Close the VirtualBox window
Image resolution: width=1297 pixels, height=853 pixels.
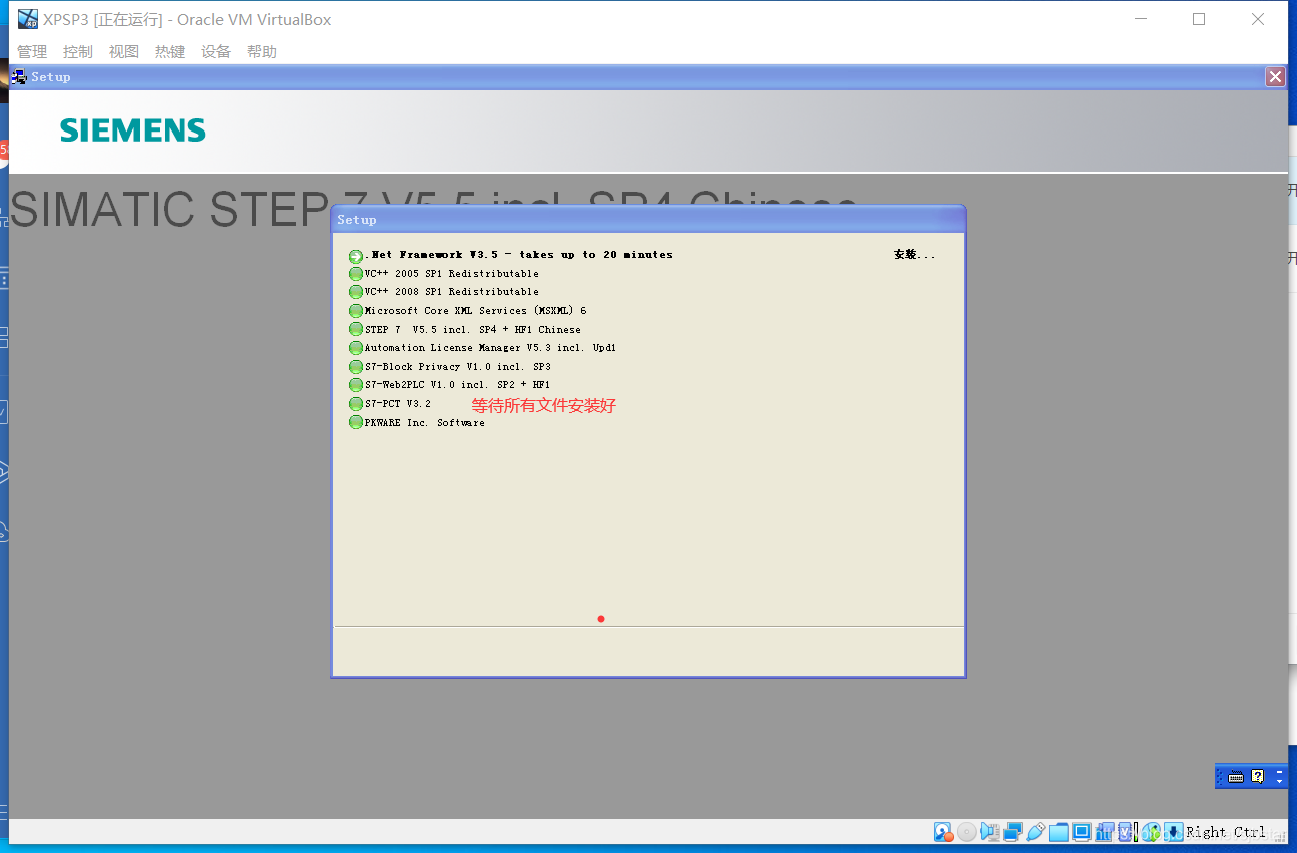pyautogui.click(x=1259, y=19)
